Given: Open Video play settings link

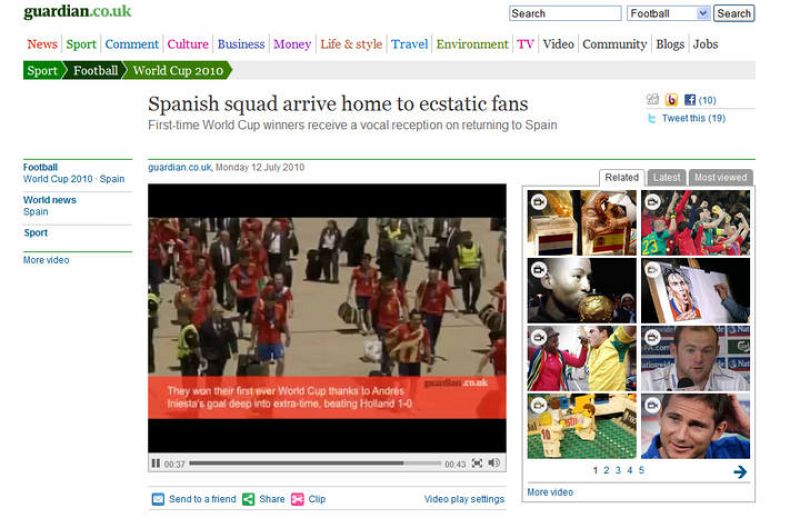Looking at the screenshot, I should click(464, 499).
